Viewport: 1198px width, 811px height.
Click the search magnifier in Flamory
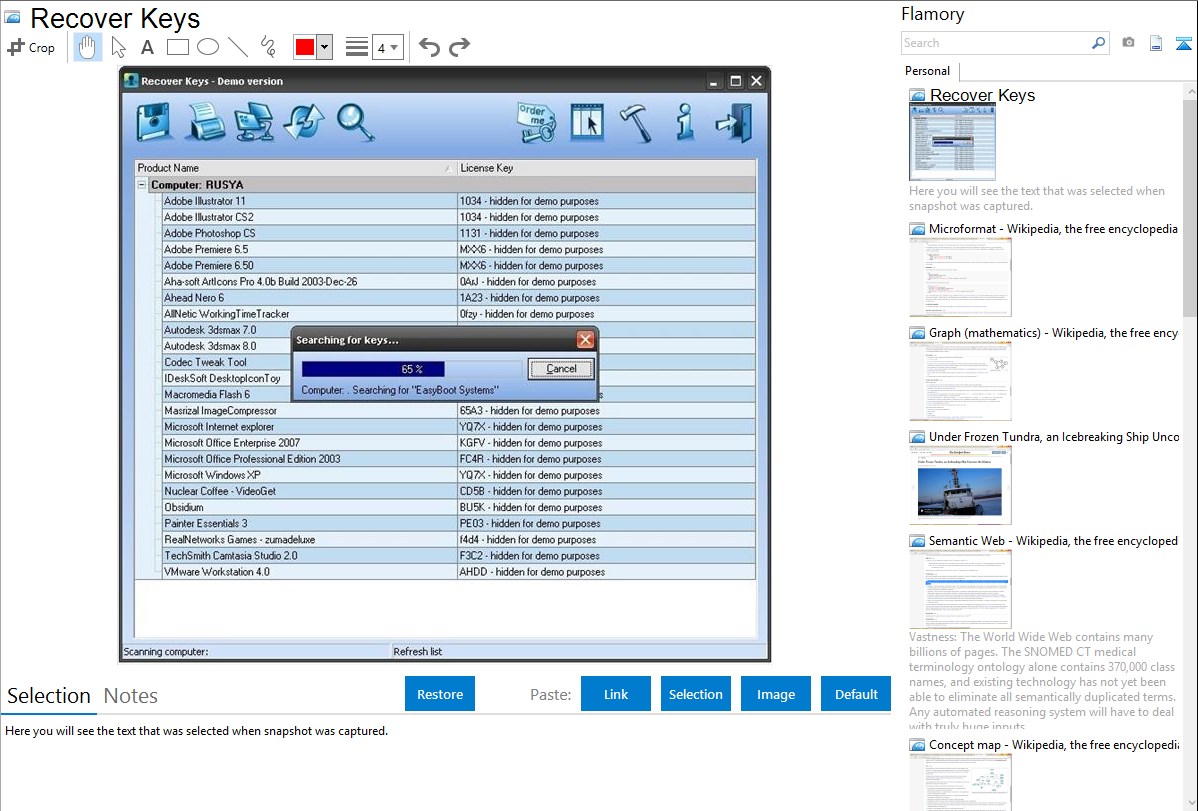click(1099, 43)
